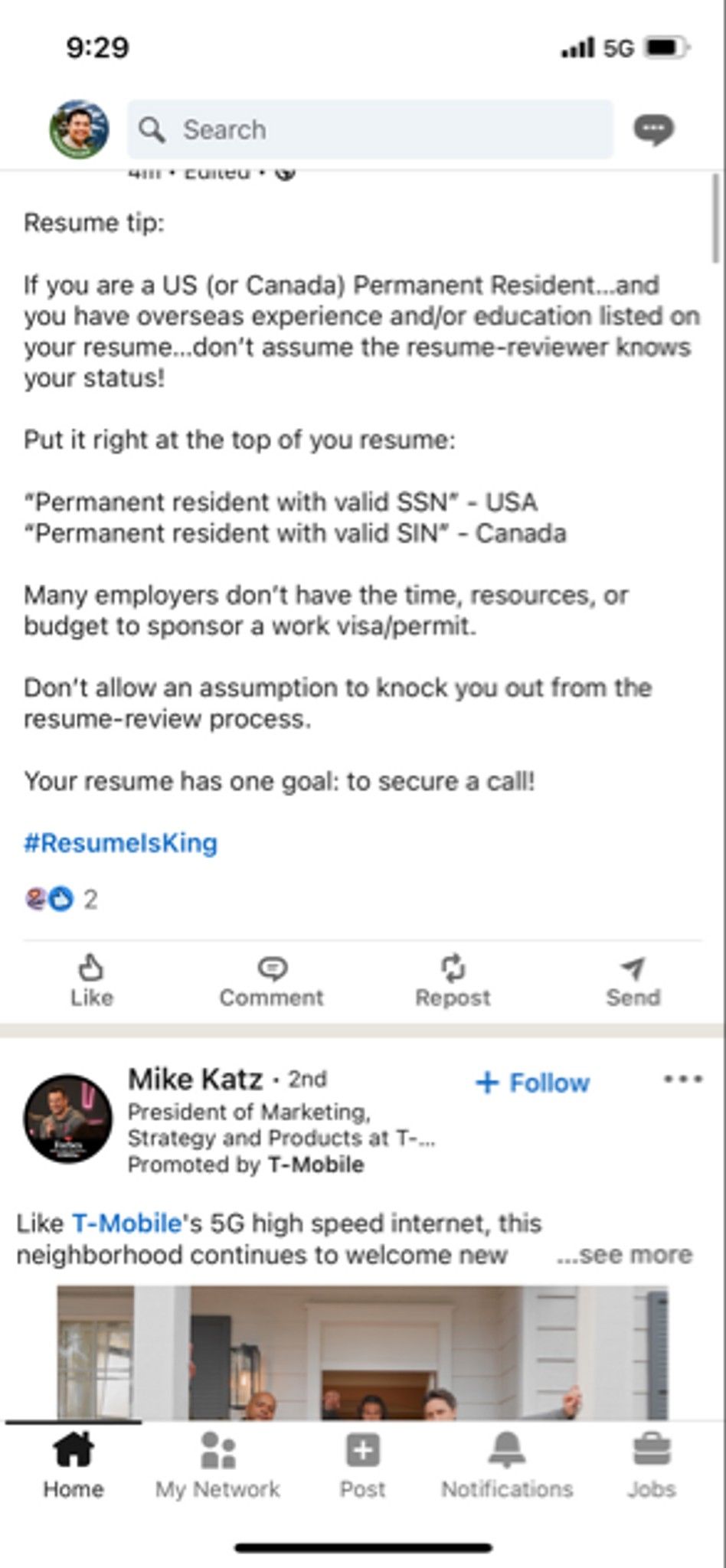Open the #ResumeIsKing hashtag
This screenshot has width=726, height=1568.
[x=121, y=843]
